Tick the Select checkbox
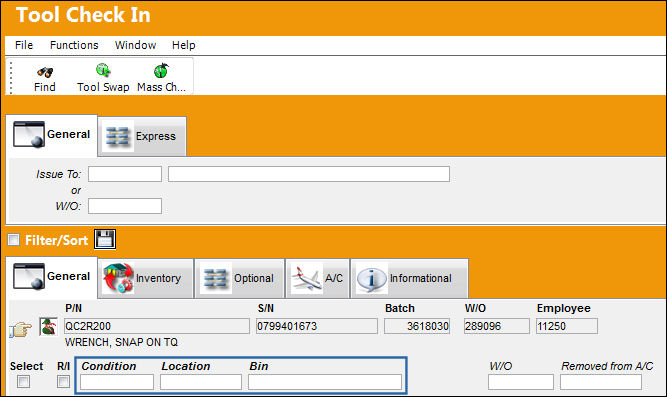 pos(23,381)
